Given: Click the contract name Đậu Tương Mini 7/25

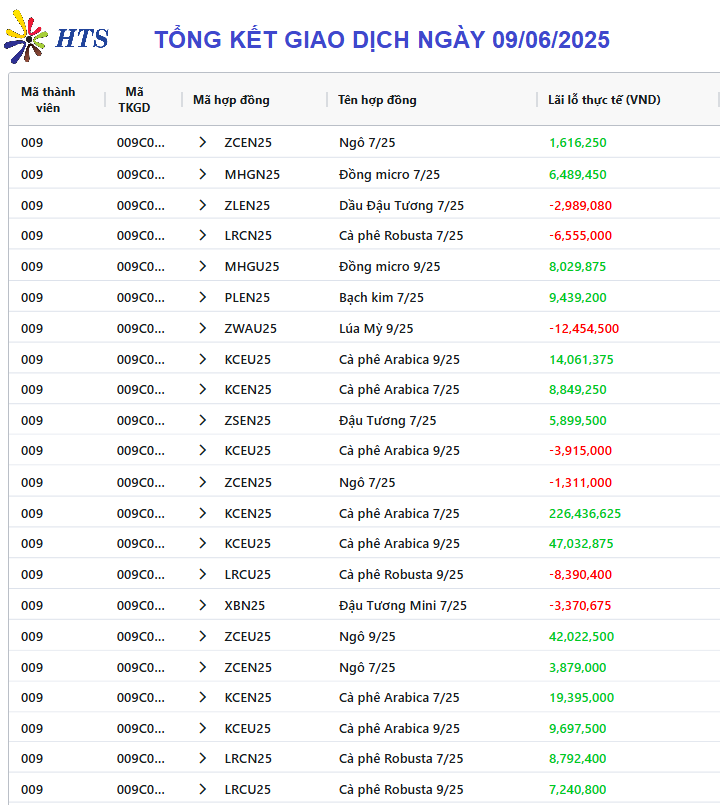Looking at the screenshot, I should click(x=402, y=605).
